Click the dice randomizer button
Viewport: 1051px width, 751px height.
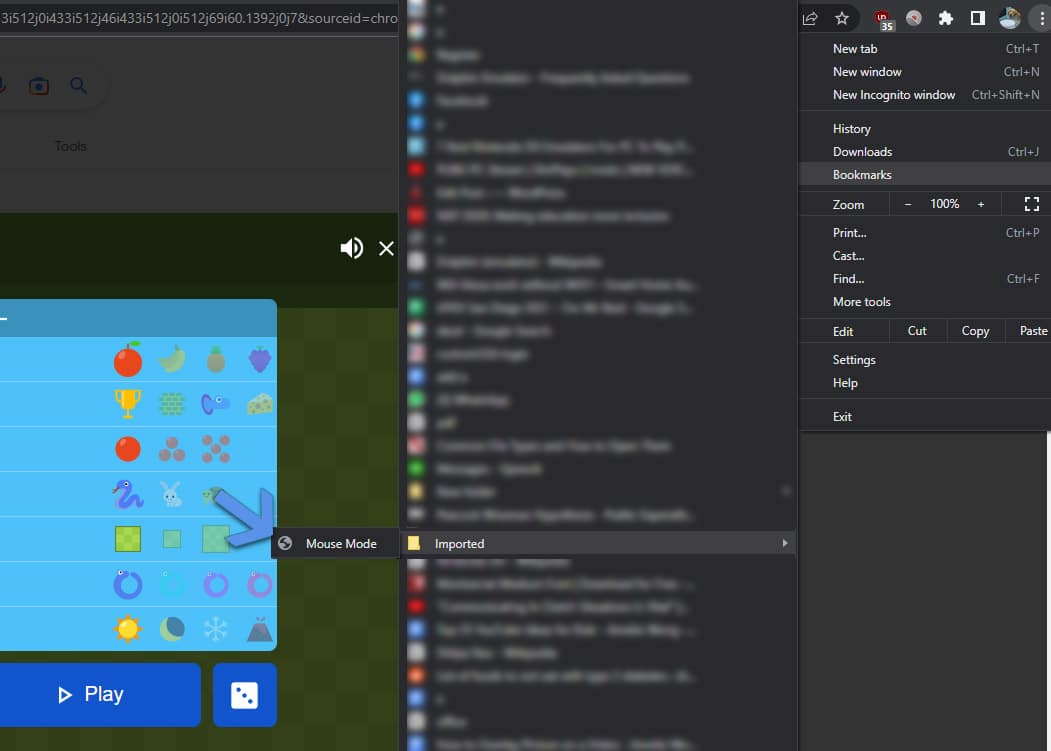click(245, 695)
